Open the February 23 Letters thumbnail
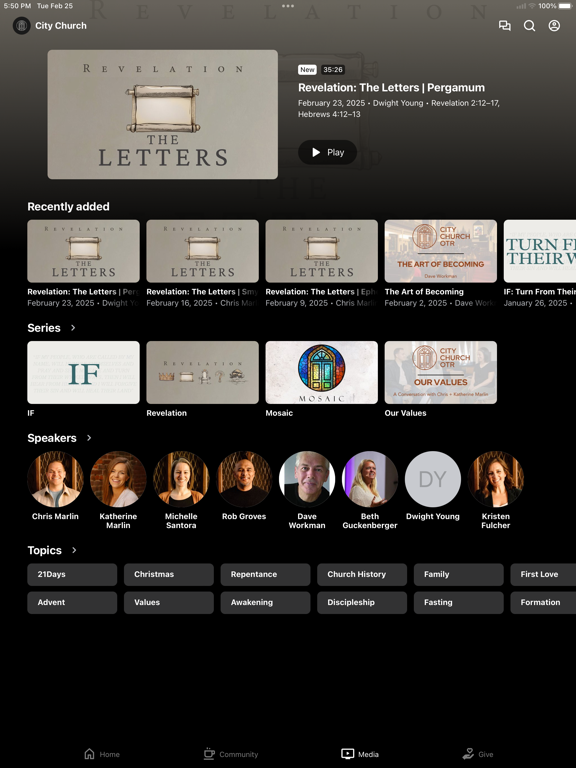Viewport: 576px width, 768px height. click(x=83, y=251)
